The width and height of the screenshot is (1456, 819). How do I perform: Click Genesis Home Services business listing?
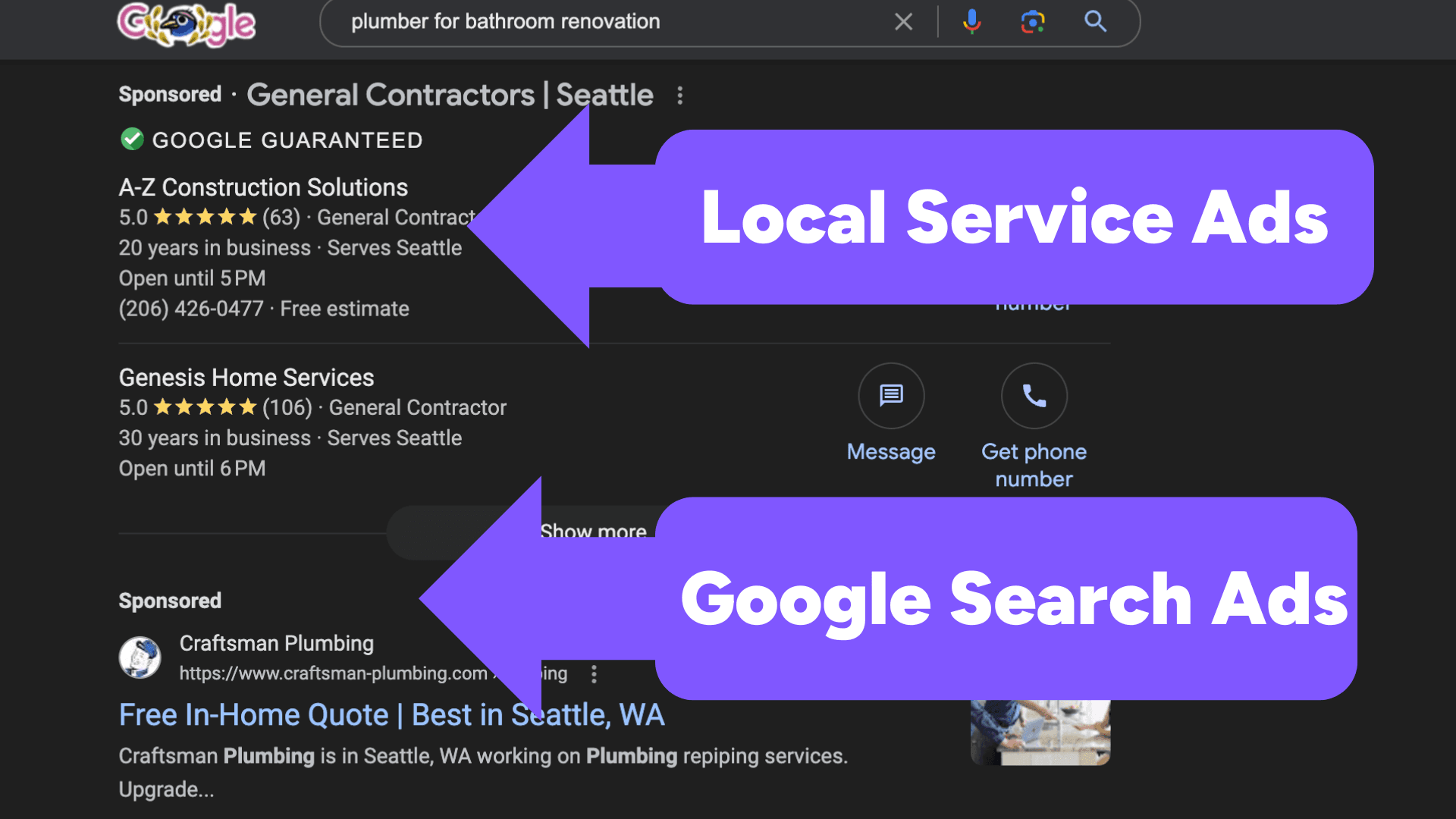pyautogui.click(x=246, y=377)
